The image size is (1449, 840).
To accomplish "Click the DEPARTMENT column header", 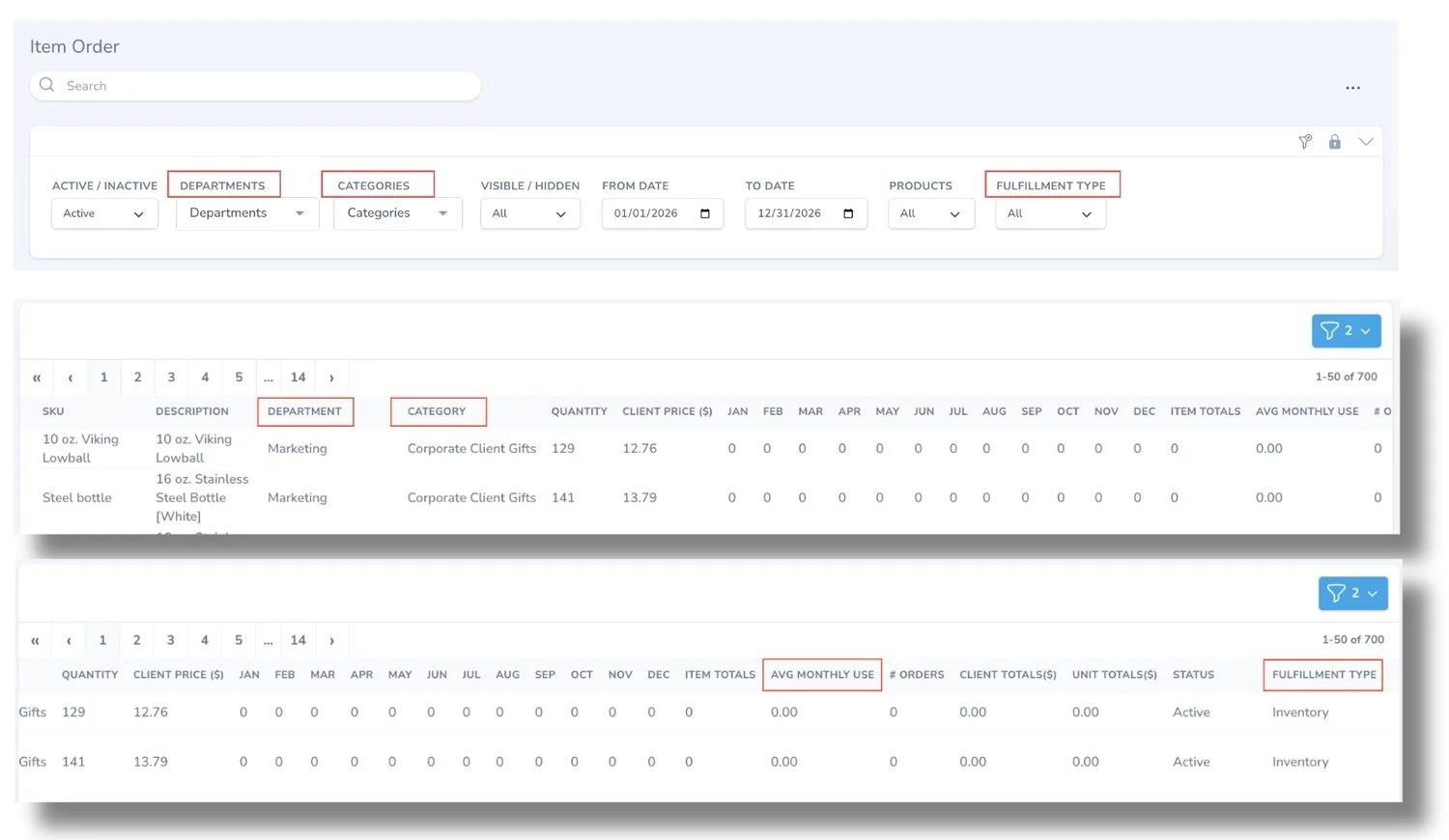I will click(x=304, y=411).
